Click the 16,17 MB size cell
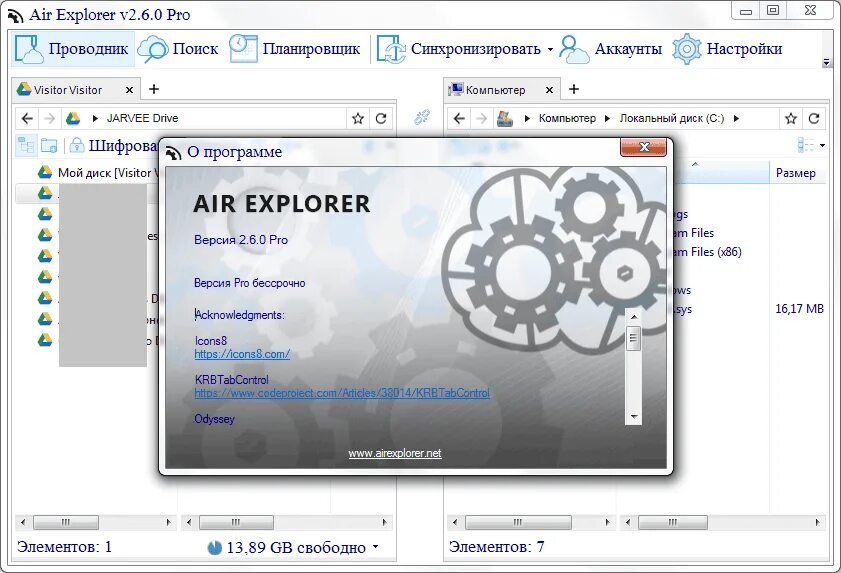This screenshot has width=841, height=573. point(799,309)
